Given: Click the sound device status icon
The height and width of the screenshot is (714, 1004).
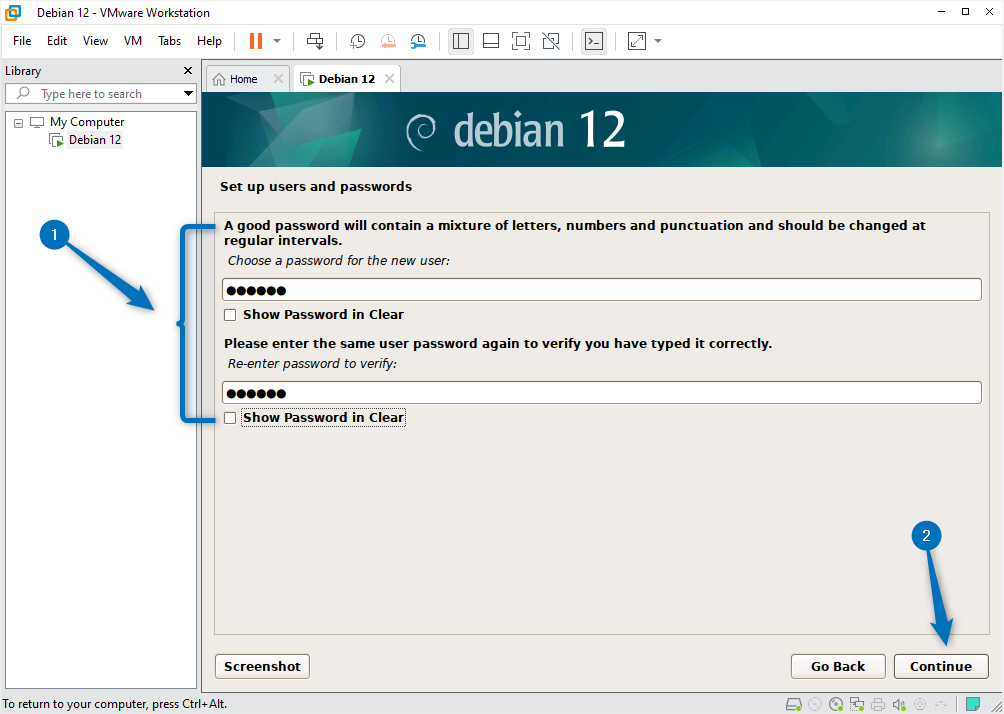Looking at the screenshot, I should point(898,703).
